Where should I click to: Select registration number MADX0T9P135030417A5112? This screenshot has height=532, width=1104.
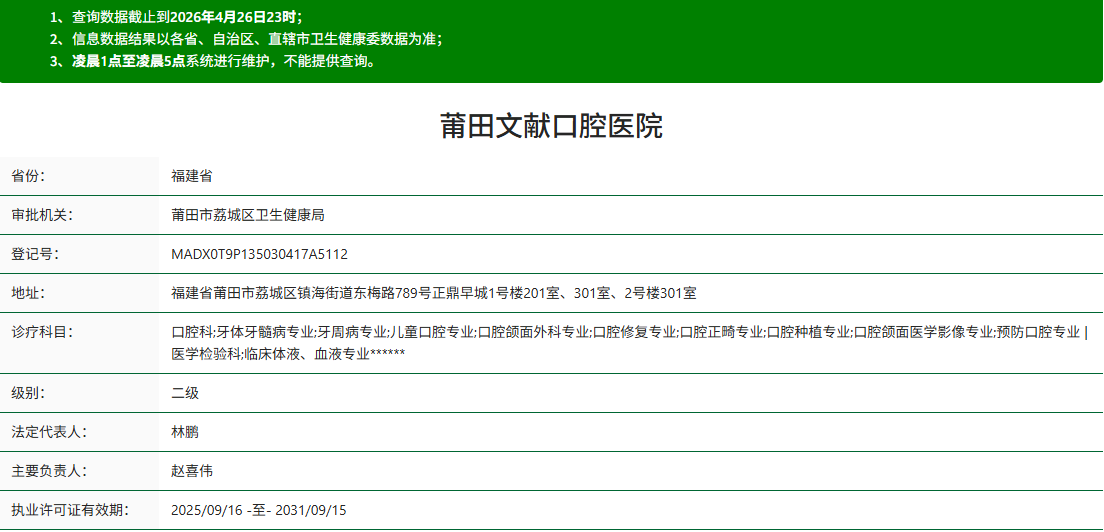[260, 254]
